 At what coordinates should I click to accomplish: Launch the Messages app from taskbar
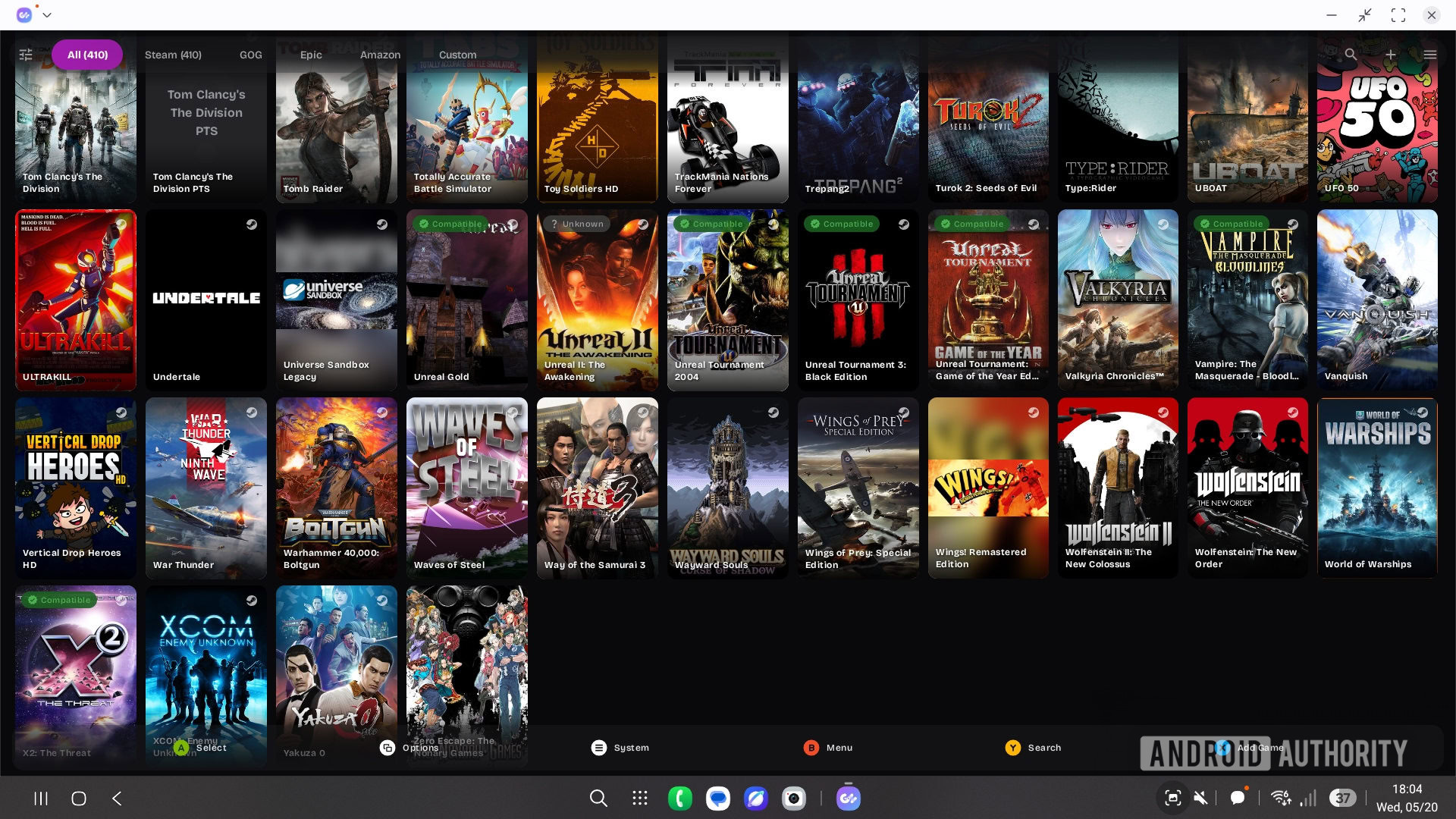pos(718,798)
